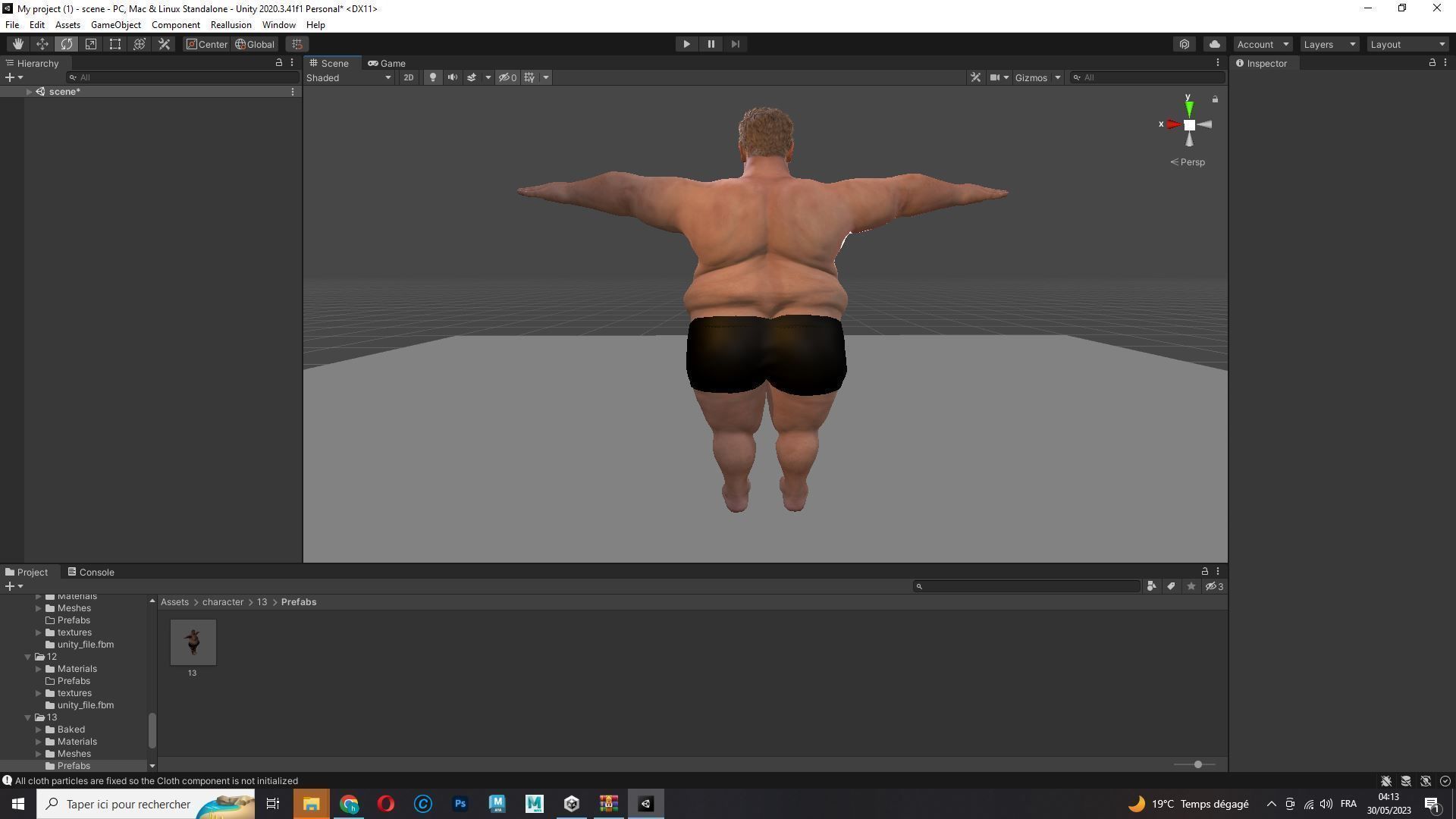Open custom editor tools
Image resolution: width=1456 pixels, height=819 pixels.
point(164,44)
